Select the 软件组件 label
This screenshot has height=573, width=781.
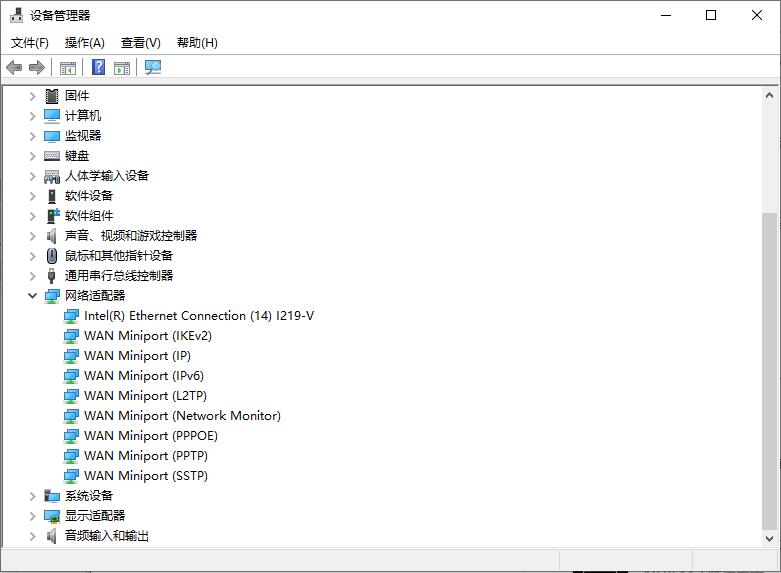[89, 216]
